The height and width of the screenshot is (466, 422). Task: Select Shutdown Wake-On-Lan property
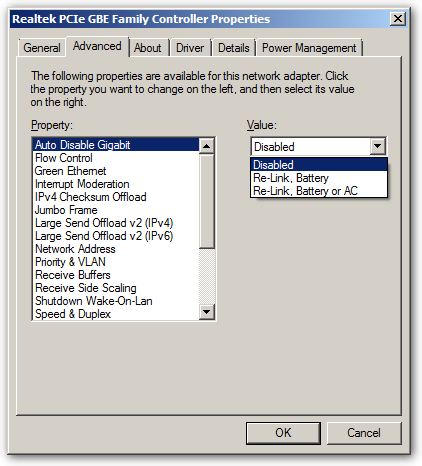pyautogui.click(x=116, y=301)
